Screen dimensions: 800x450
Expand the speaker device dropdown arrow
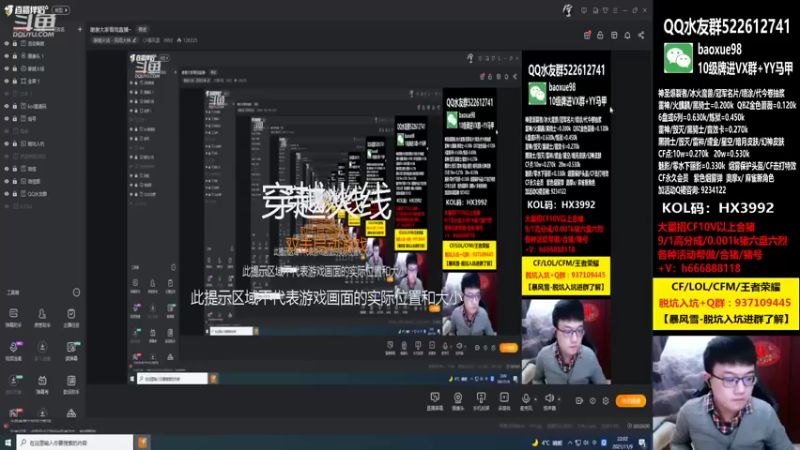[x=559, y=399]
